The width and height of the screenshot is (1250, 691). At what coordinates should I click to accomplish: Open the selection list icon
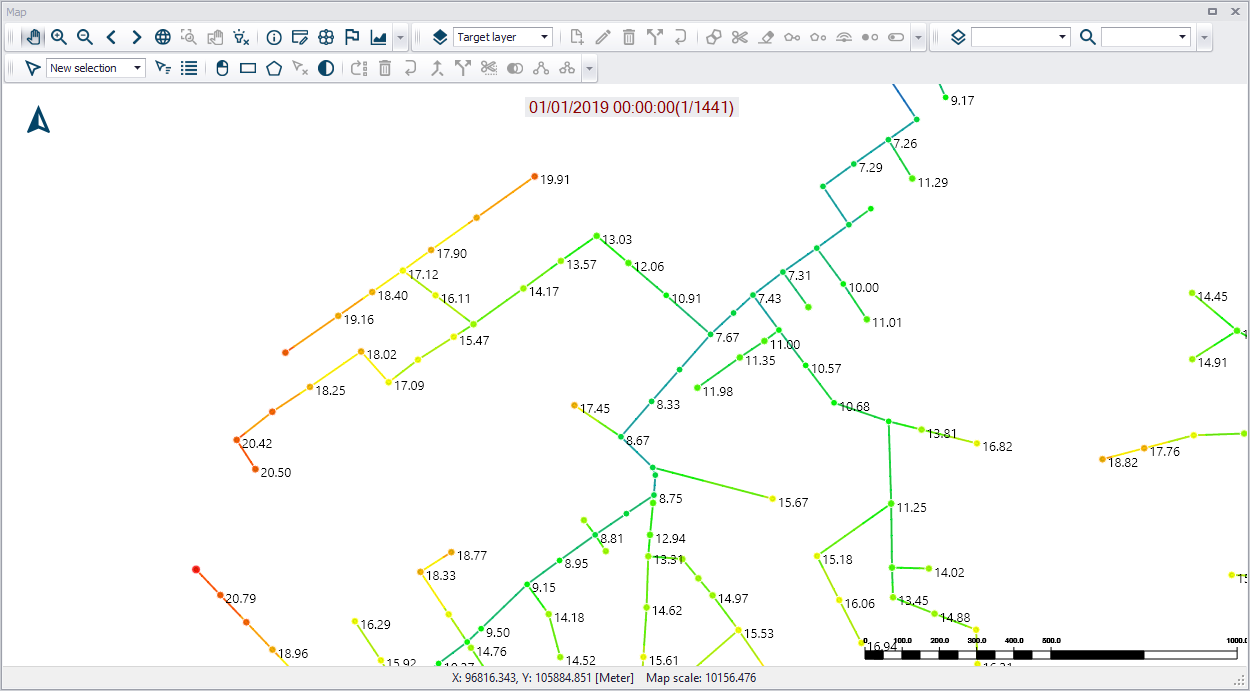tap(189, 68)
